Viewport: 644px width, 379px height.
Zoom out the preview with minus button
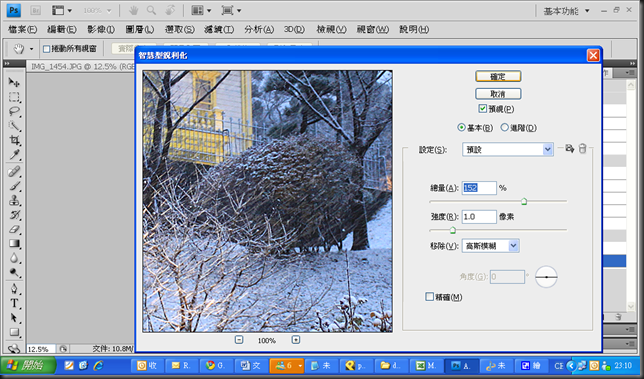[x=239, y=340]
